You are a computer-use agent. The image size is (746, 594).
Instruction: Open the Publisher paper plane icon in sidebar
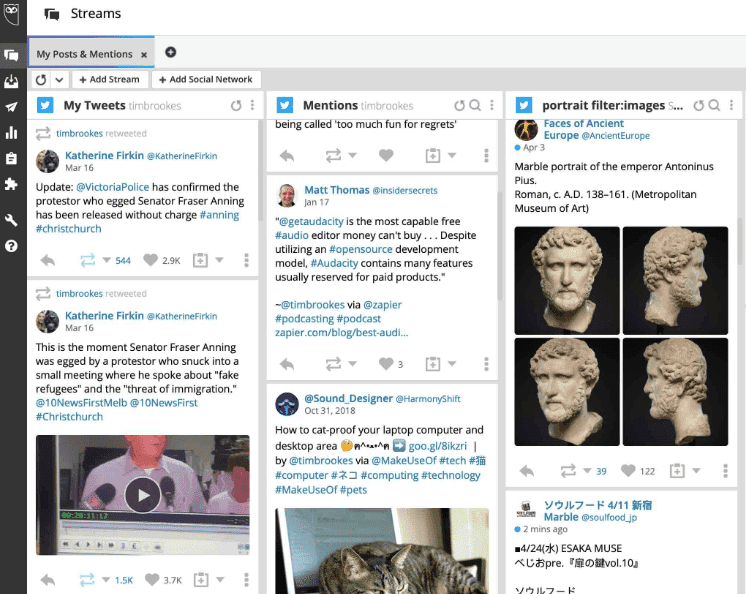(11, 107)
